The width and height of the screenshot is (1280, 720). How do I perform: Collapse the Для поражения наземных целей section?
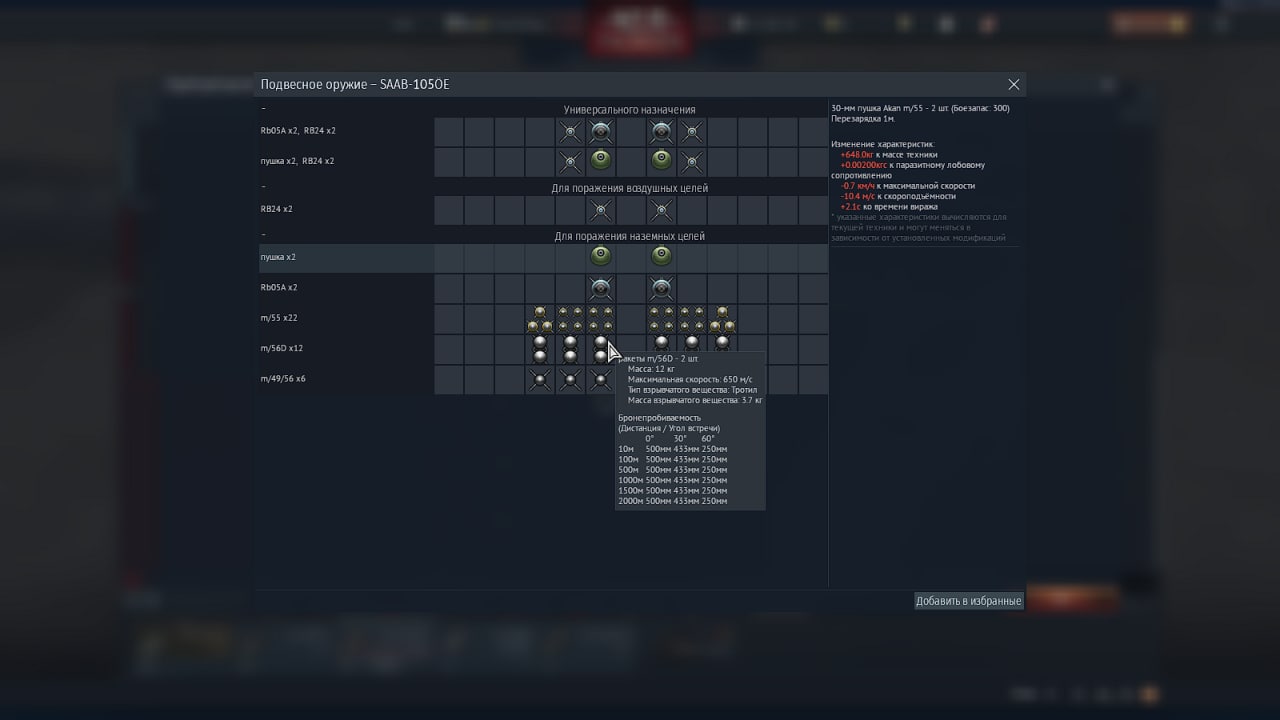click(264, 235)
